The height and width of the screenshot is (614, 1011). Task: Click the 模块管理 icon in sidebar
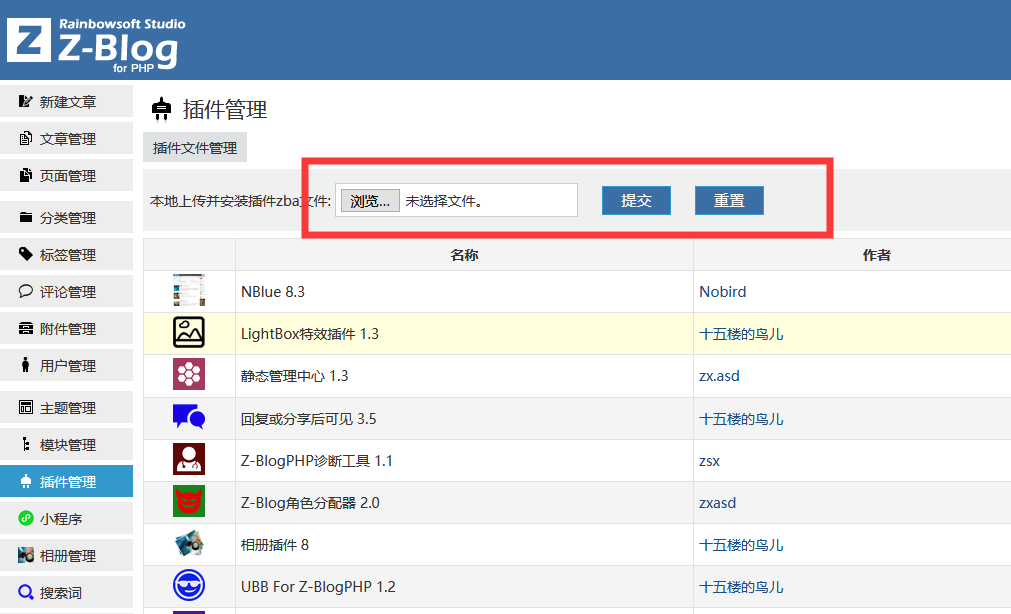click(25, 444)
